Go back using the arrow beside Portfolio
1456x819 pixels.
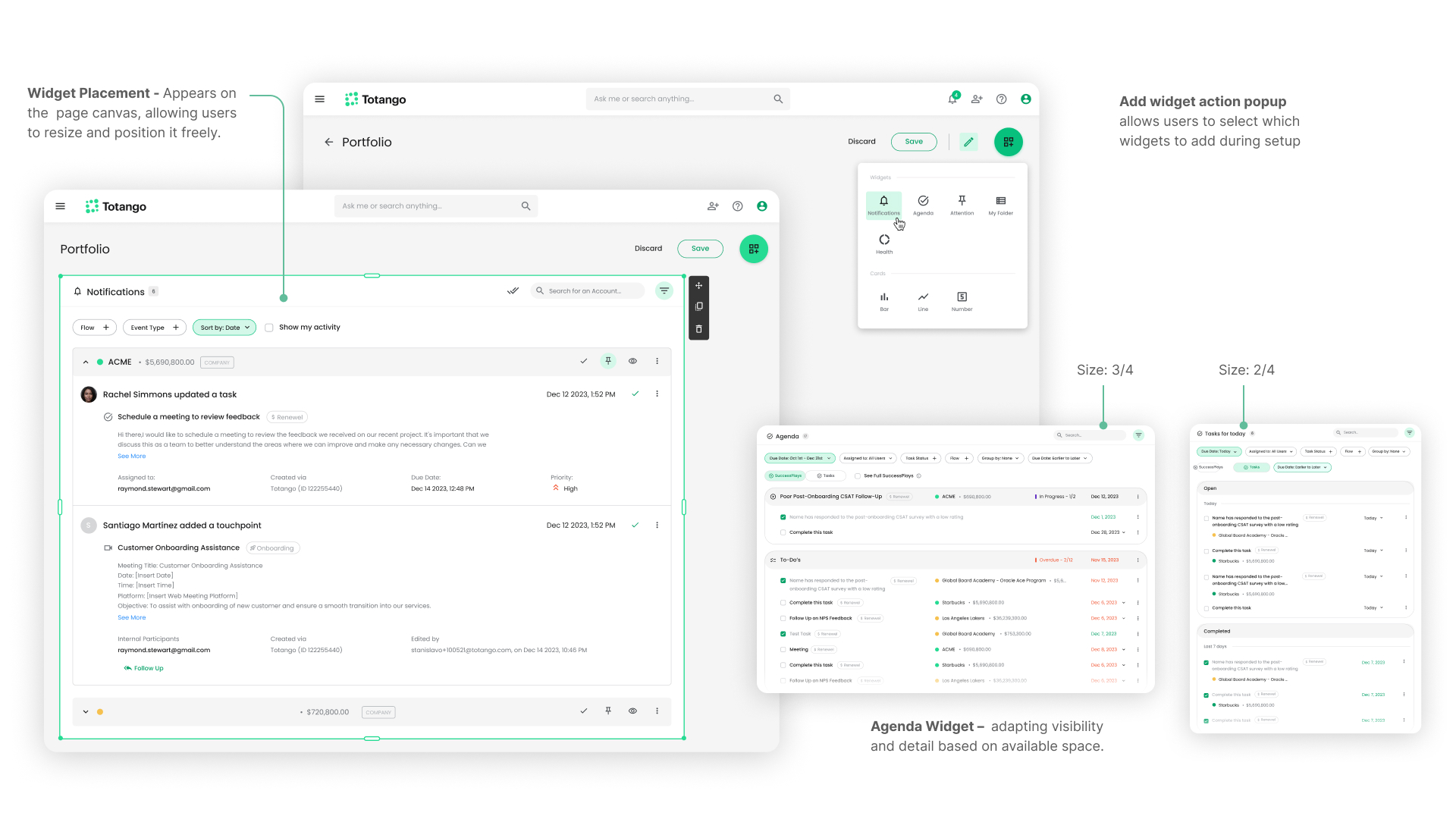tap(328, 142)
